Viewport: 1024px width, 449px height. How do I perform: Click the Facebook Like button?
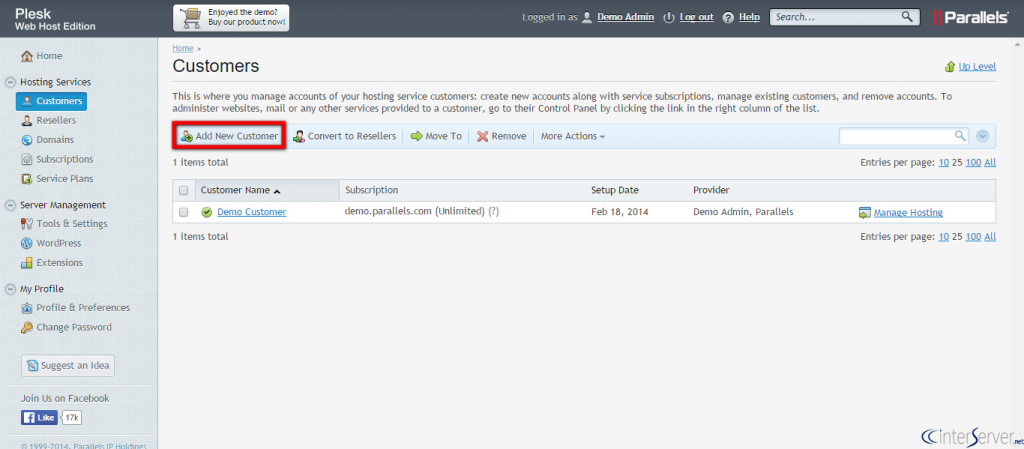[x=40, y=418]
